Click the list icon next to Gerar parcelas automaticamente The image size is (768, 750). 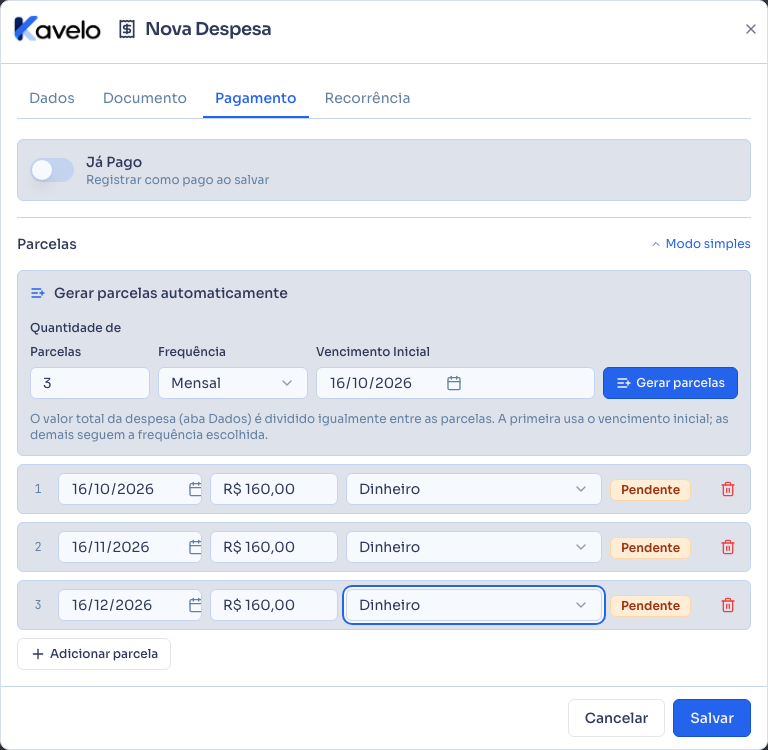pos(38,293)
